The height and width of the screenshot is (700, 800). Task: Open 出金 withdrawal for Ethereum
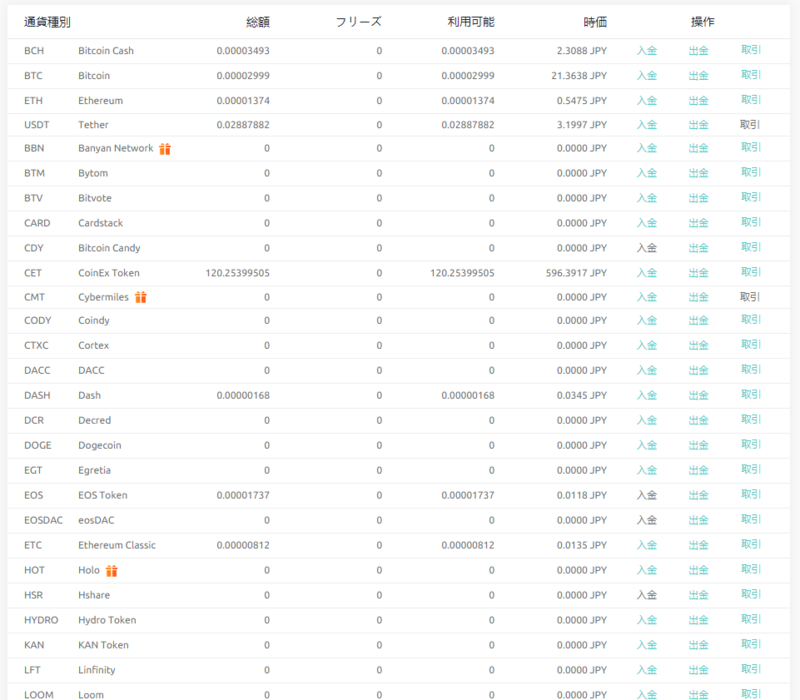[x=698, y=101]
